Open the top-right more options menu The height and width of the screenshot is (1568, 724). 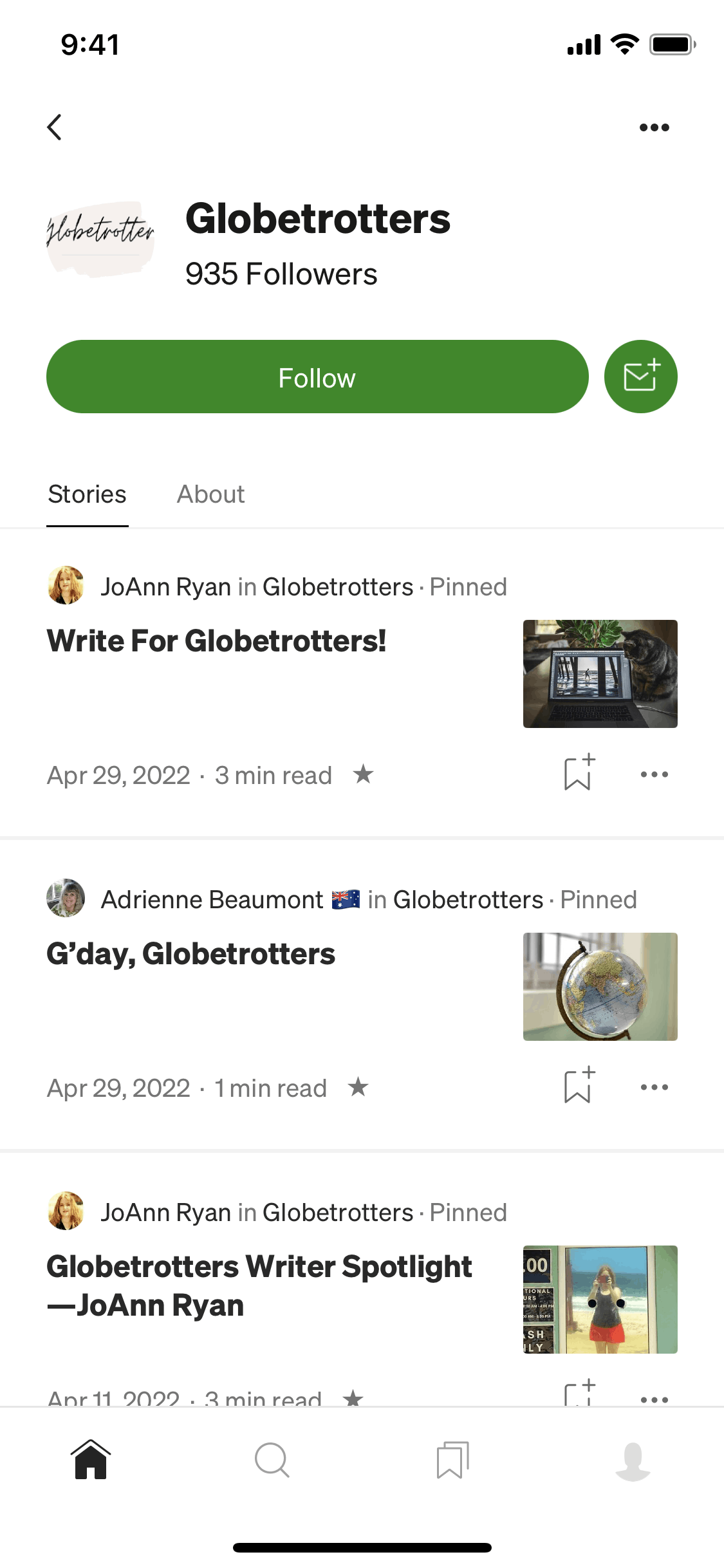click(x=654, y=127)
